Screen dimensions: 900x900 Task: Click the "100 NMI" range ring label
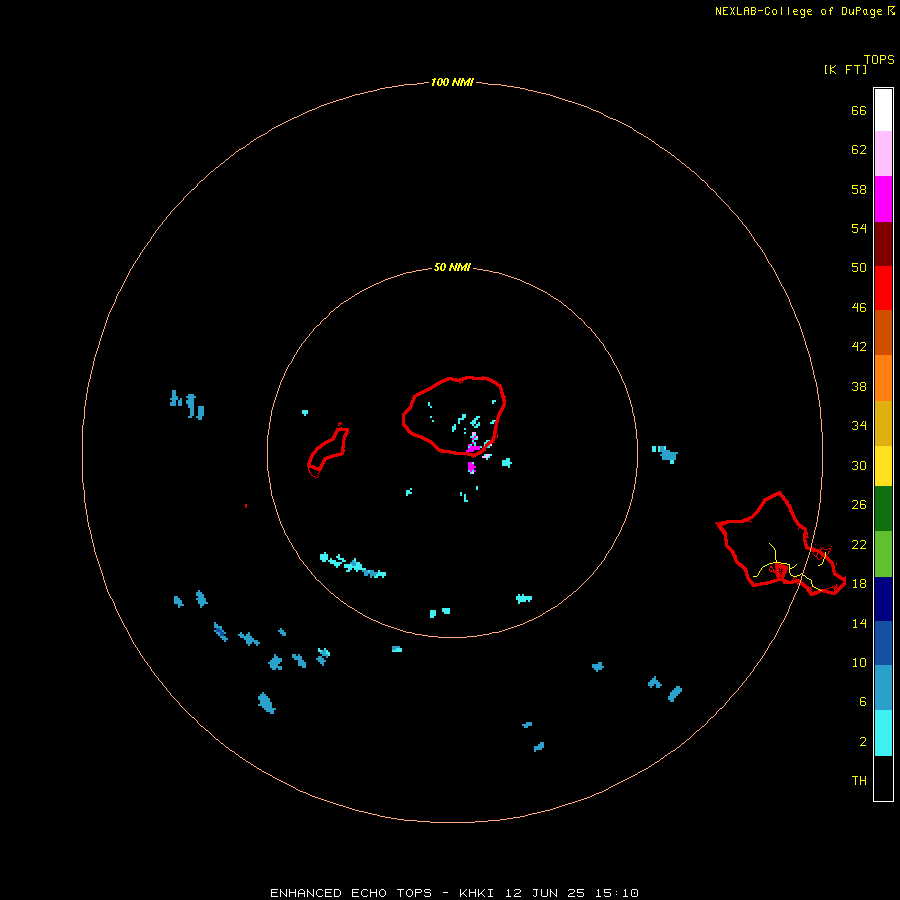452,82
